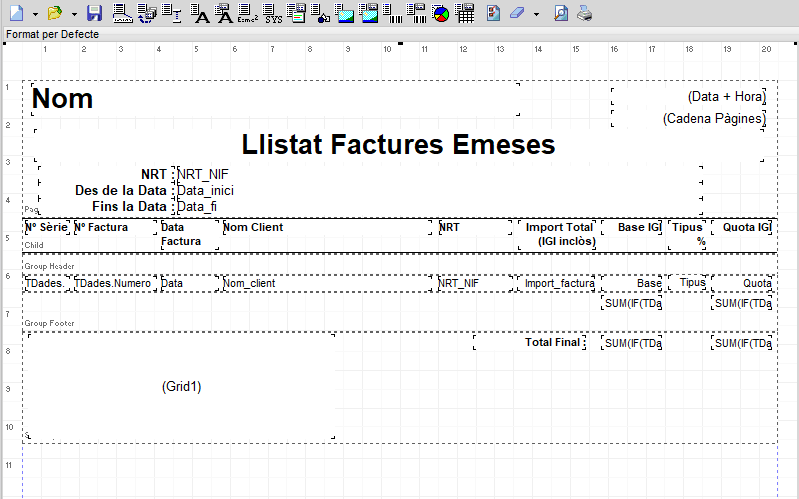
Task: Select the 'Format per Defecte' tab
Action: coord(52,34)
